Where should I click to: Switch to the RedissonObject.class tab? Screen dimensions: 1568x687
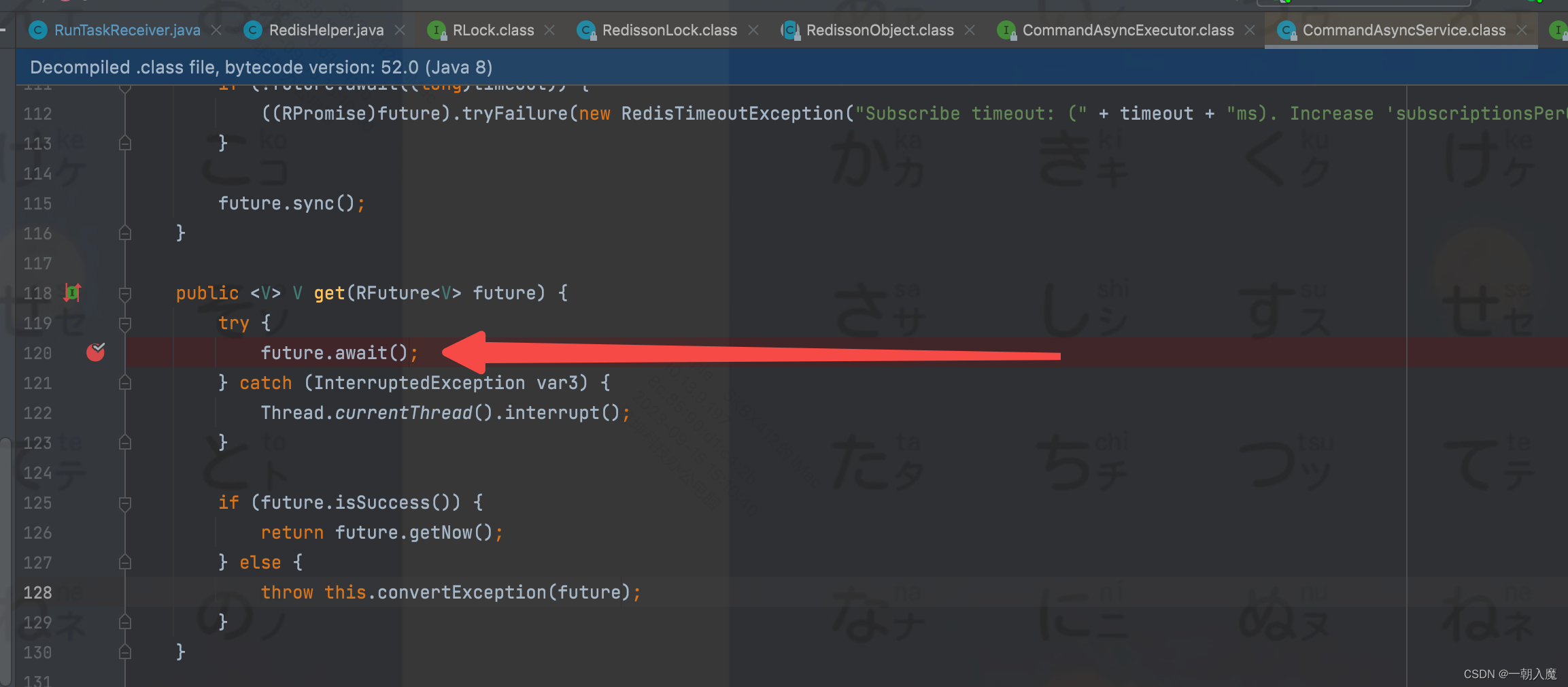pyautogui.click(x=879, y=30)
